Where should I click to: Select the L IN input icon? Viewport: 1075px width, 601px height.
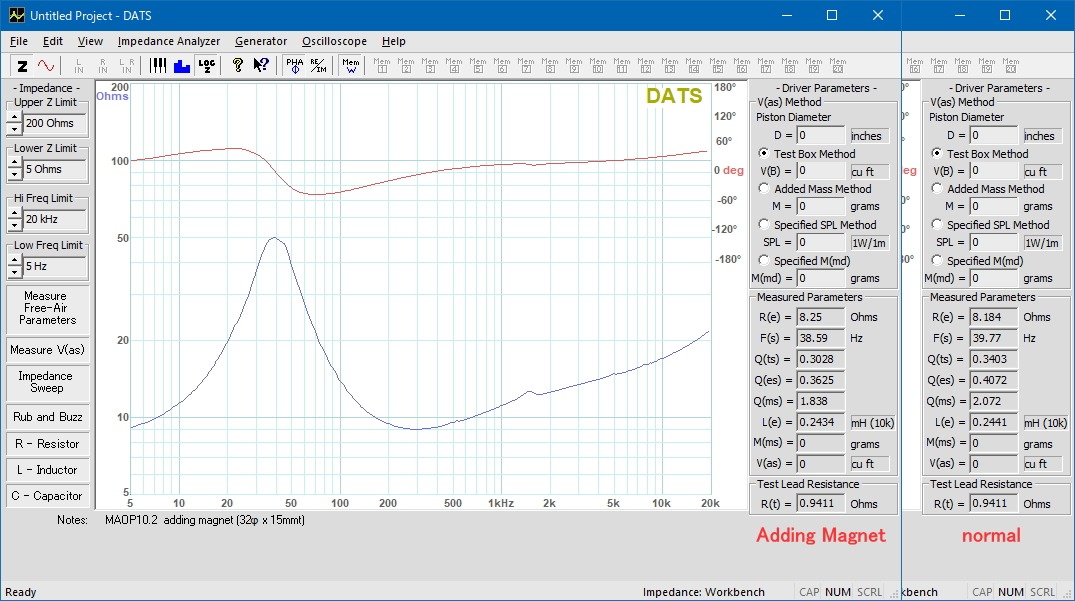(79, 66)
